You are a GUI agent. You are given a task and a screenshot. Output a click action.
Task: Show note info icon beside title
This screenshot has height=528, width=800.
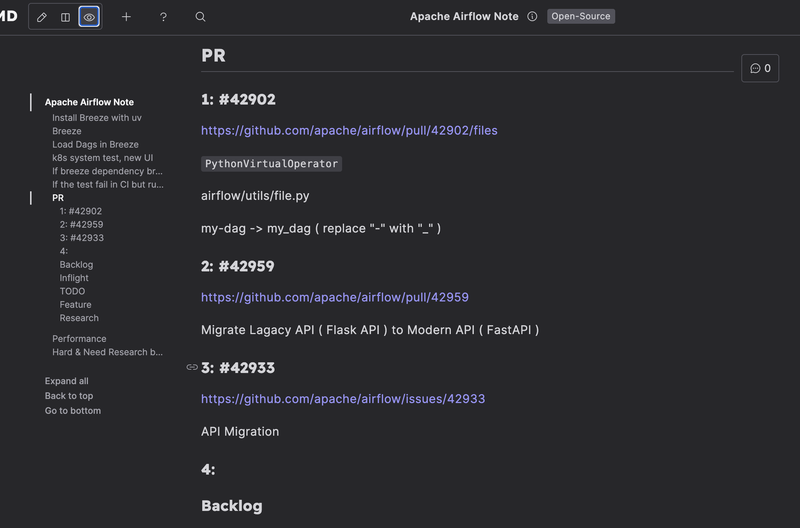532,16
